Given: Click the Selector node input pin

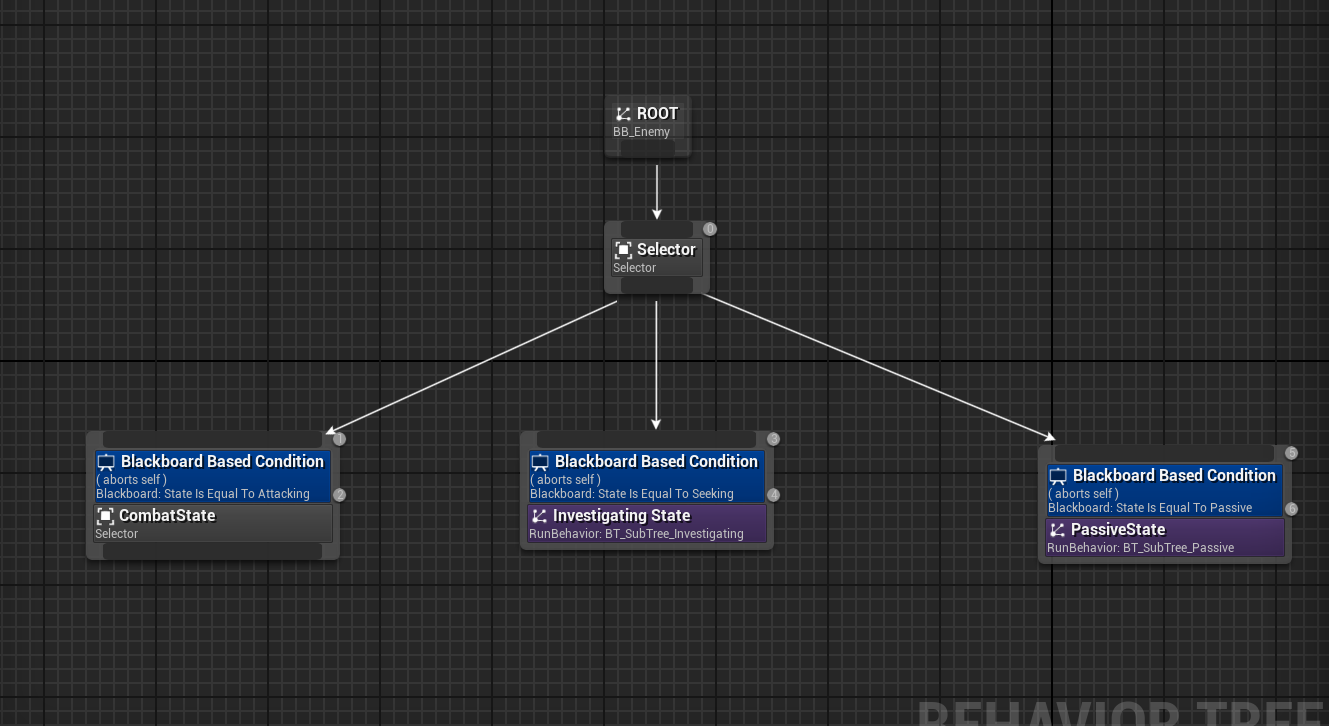Looking at the screenshot, I should [x=656, y=230].
